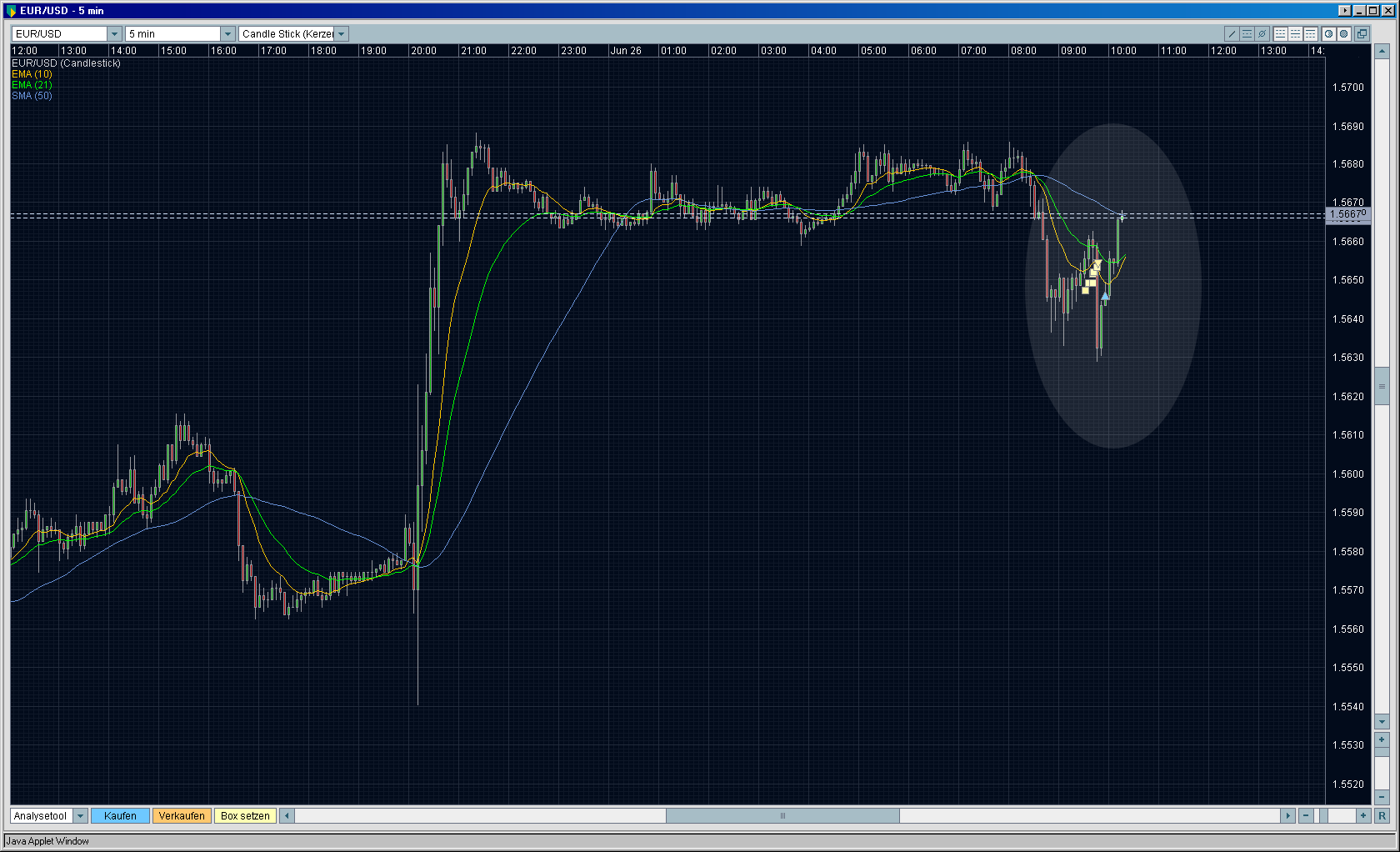Click the title bar right-arrow button
The height and width of the screenshot is (852, 1400).
(x=1344, y=11)
